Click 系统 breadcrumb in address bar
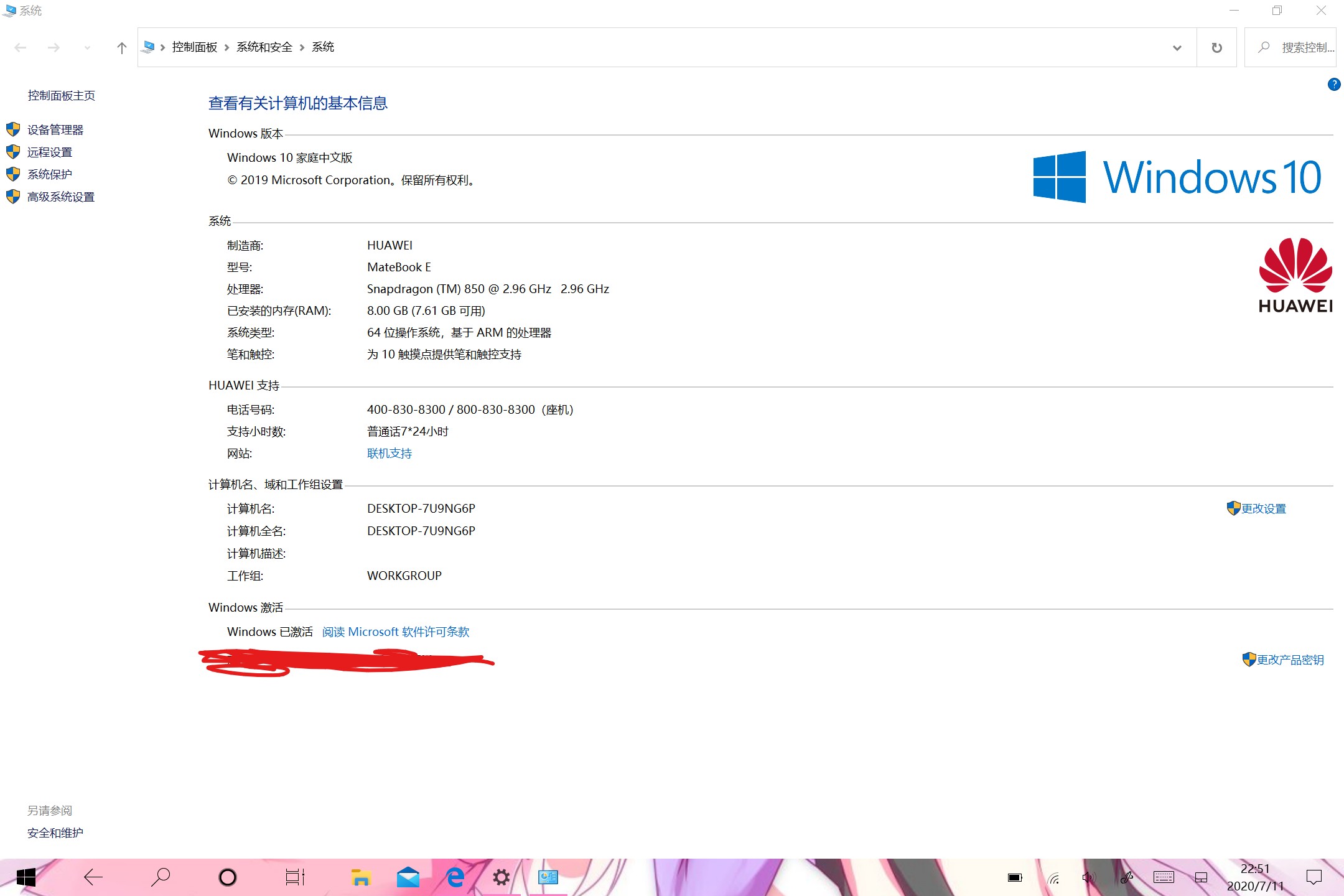The height and width of the screenshot is (896, 1344). pyautogui.click(x=323, y=47)
